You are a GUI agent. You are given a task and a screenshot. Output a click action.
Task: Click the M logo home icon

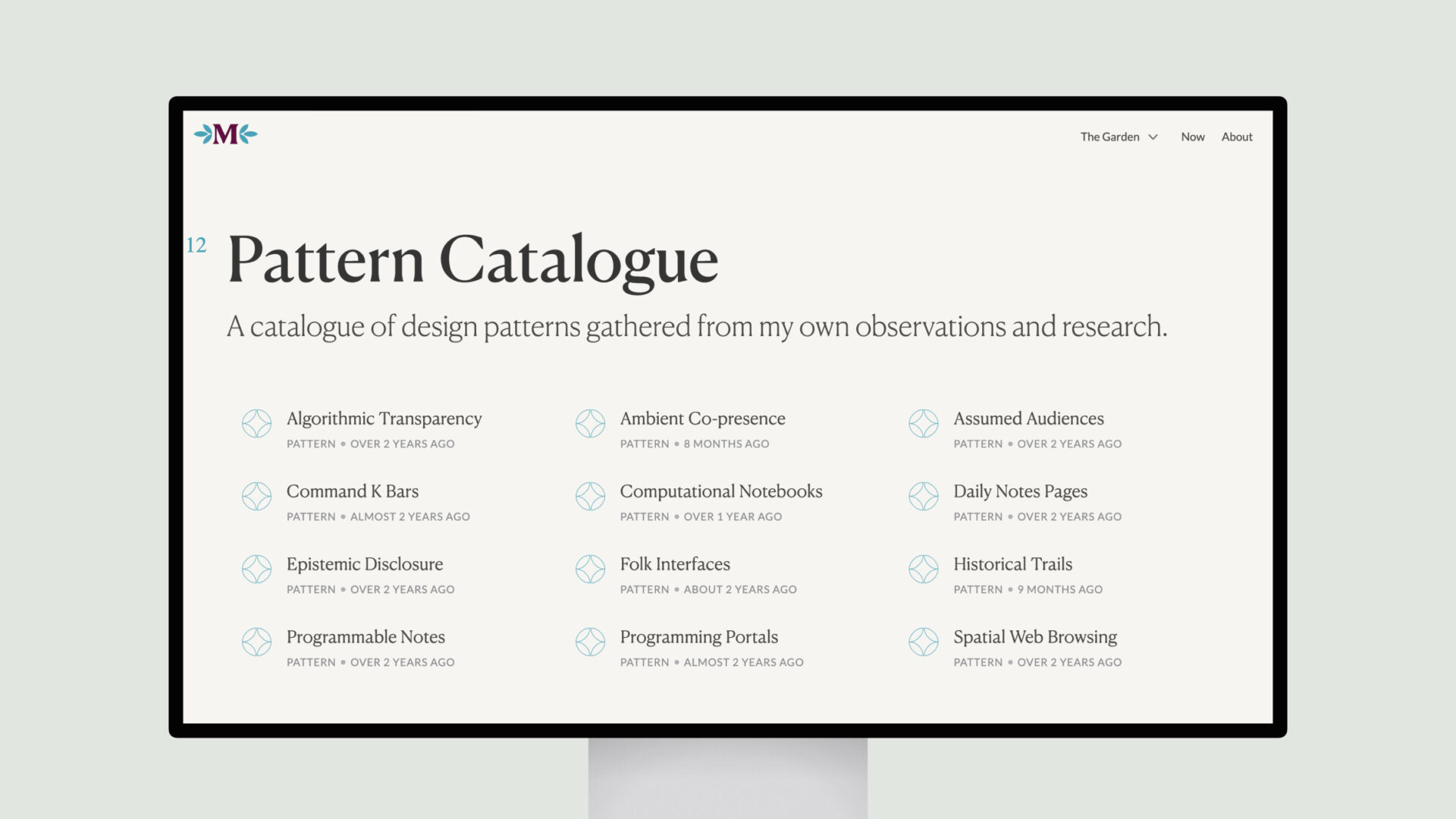(x=225, y=134)
